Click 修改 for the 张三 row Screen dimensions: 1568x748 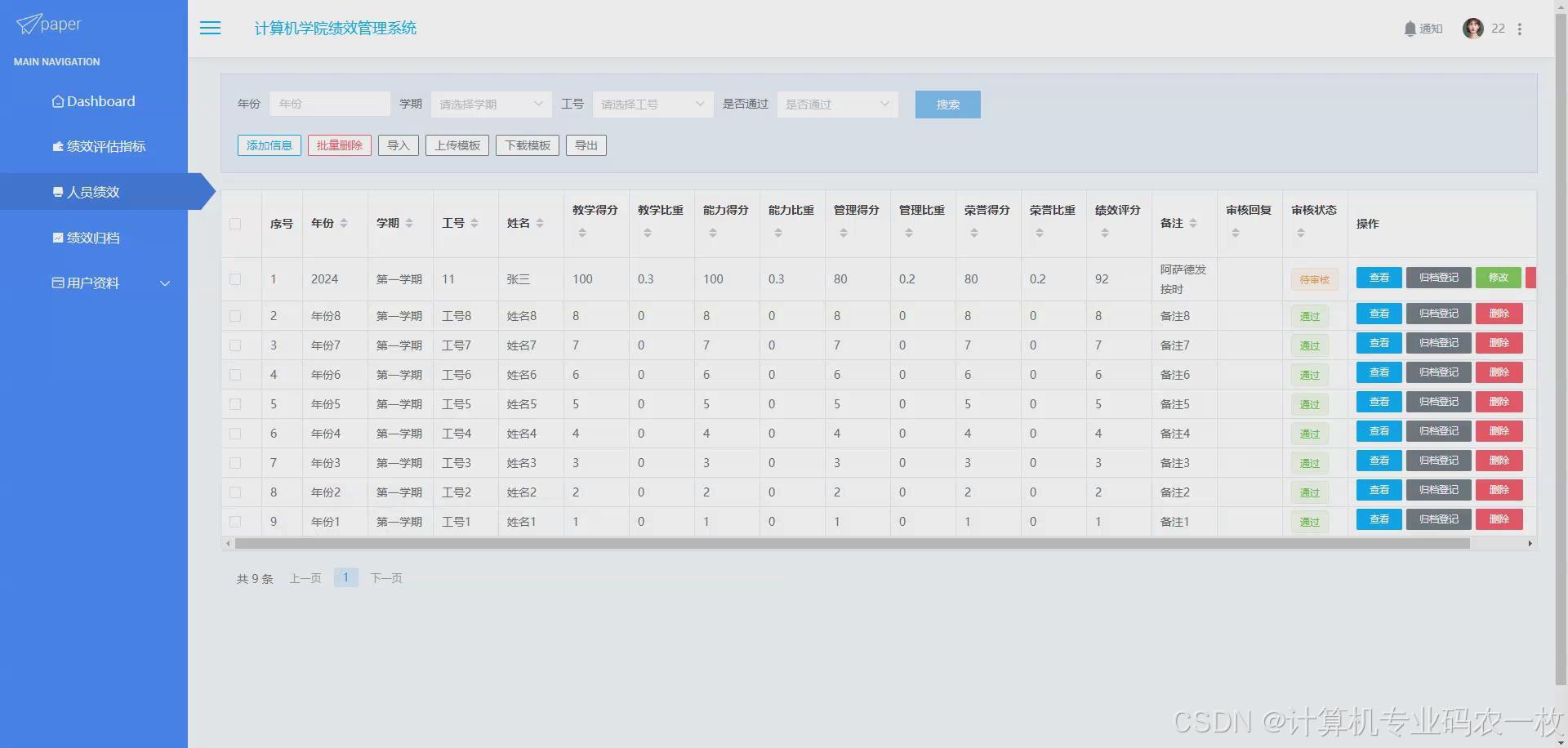(1499, 278)
